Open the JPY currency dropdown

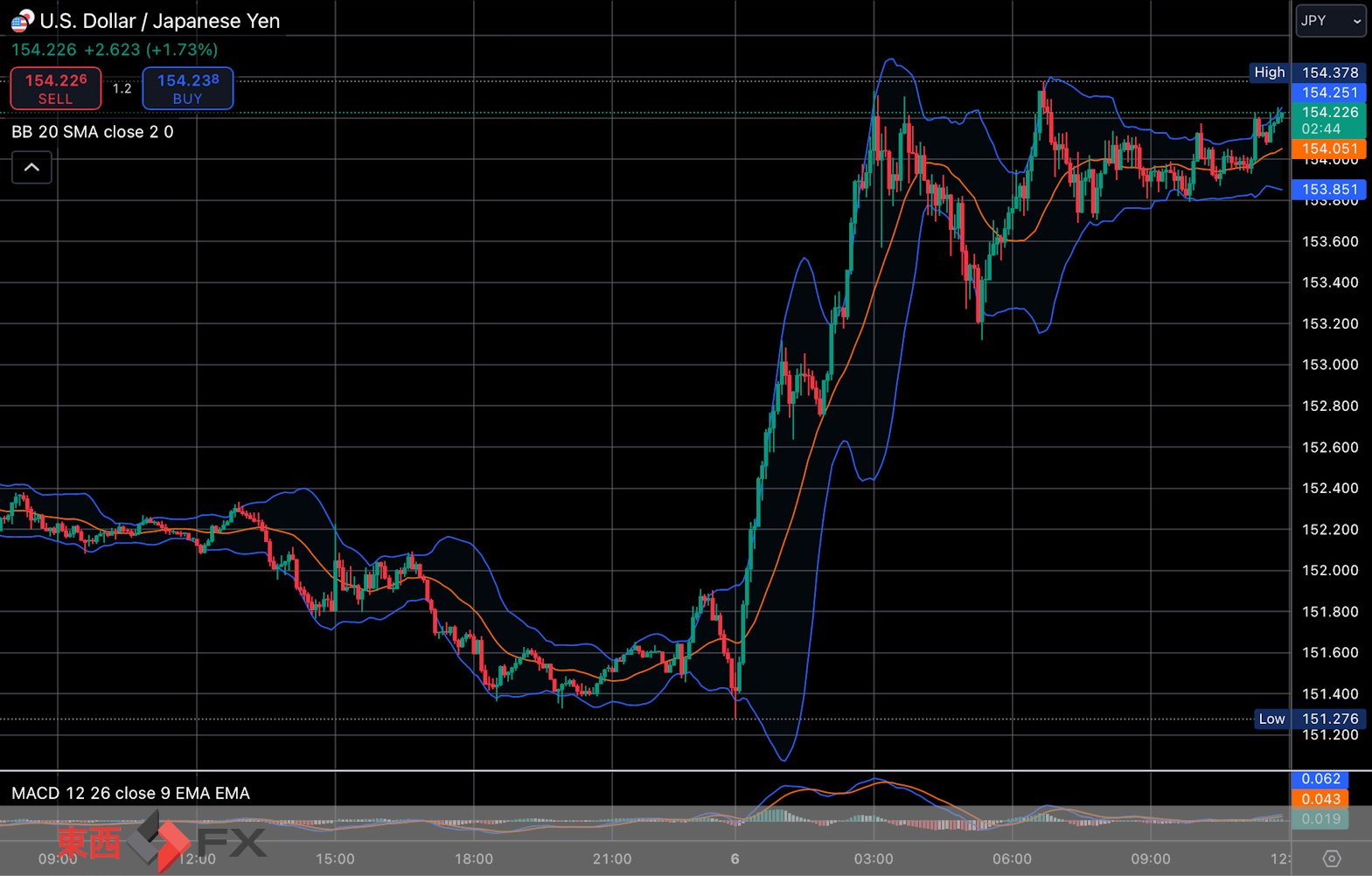1330,20
